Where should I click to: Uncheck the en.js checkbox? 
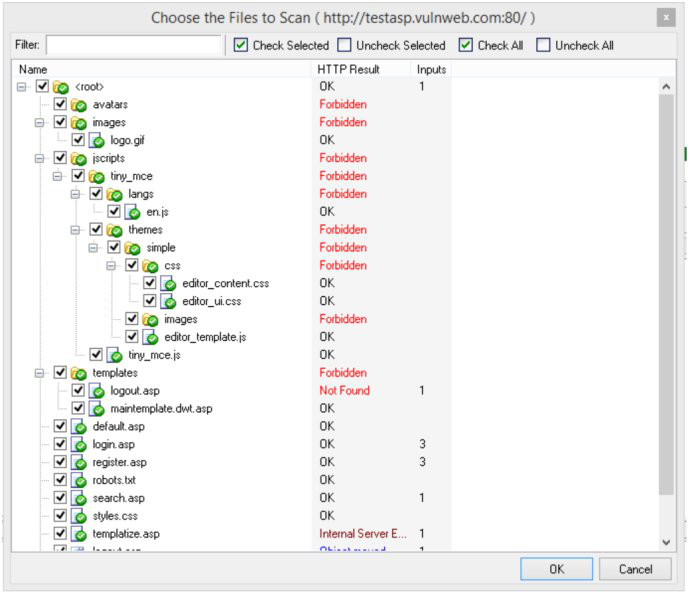click(x=114, y=211)
